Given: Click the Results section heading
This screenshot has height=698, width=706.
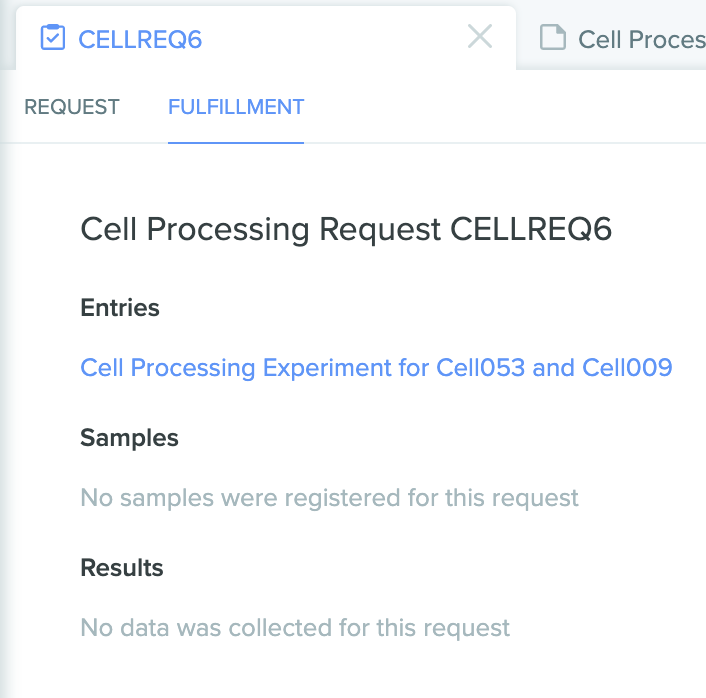Looking at the screenshot, I should coord(122,567).
